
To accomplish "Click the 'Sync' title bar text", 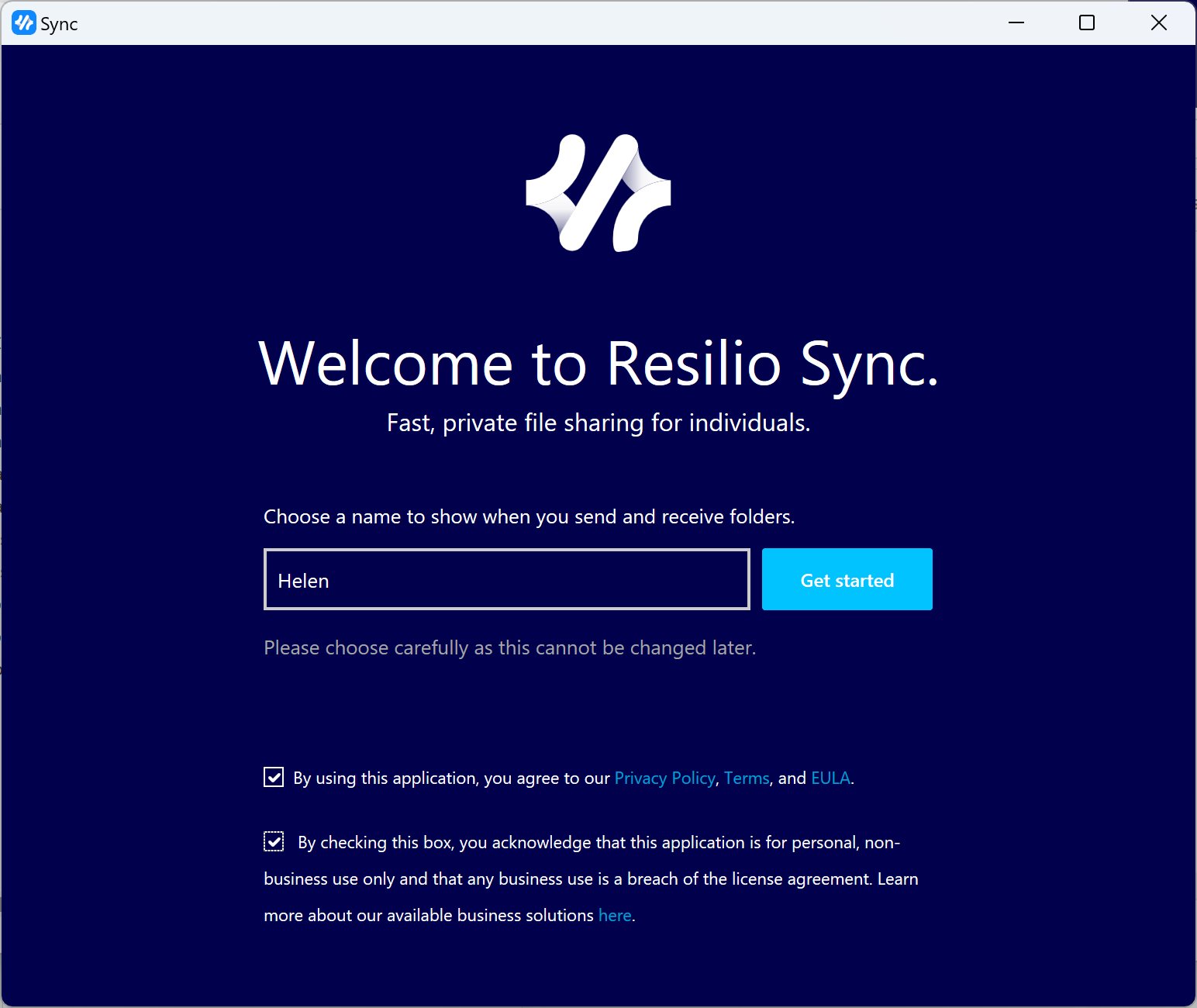I will [x=59, y=24].
